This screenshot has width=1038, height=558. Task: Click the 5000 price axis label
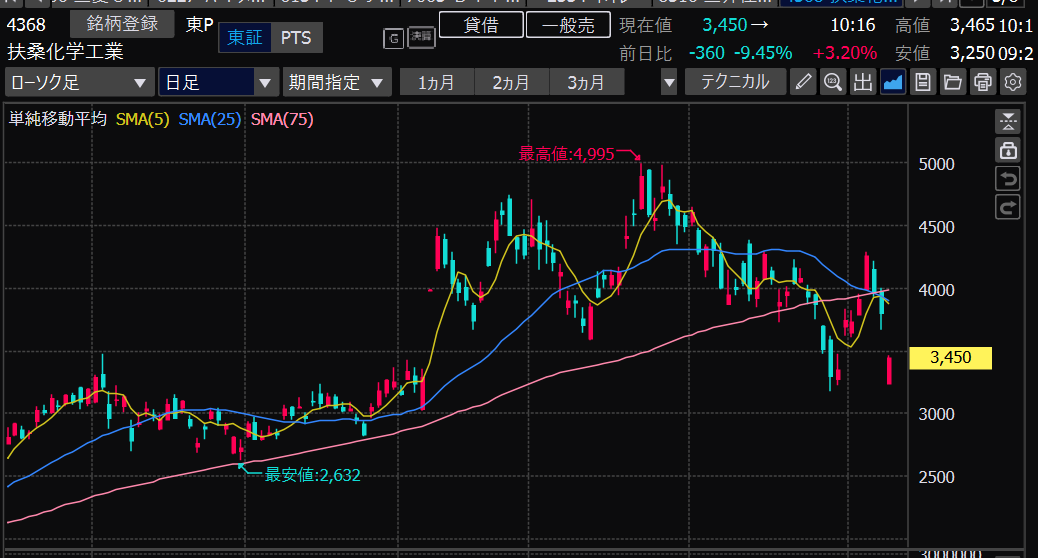tap(936, 164)
